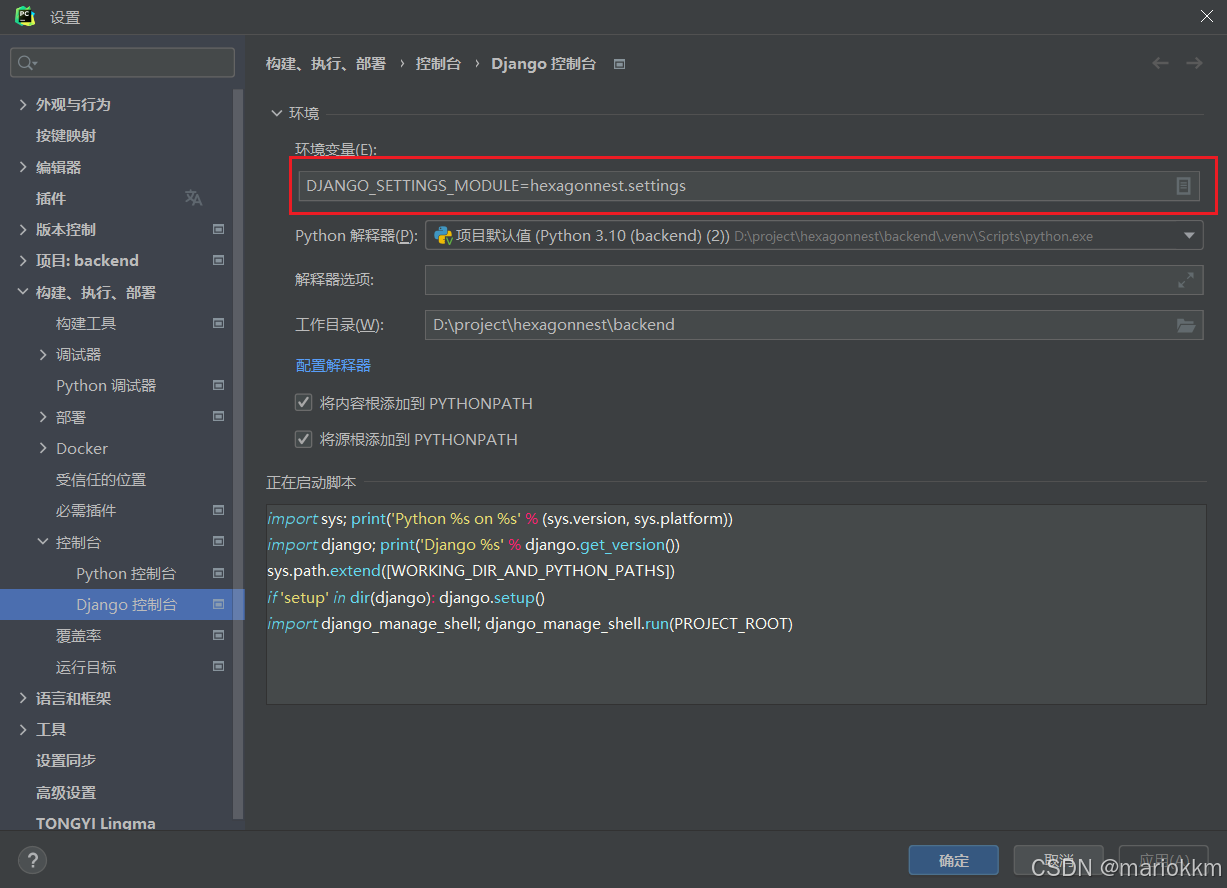Click project-level icon beside 构建工具
The width and height of the screenshot is (1227, 888).
click(219, 323)
